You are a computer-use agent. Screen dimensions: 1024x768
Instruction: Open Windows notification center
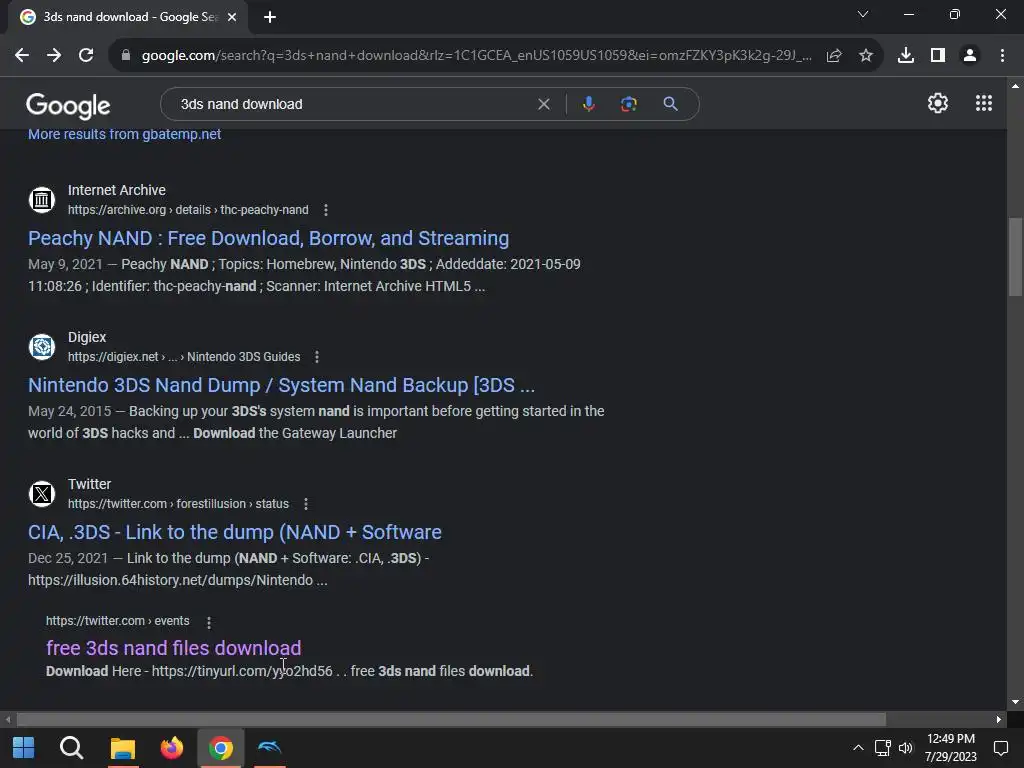point(1000,748)
